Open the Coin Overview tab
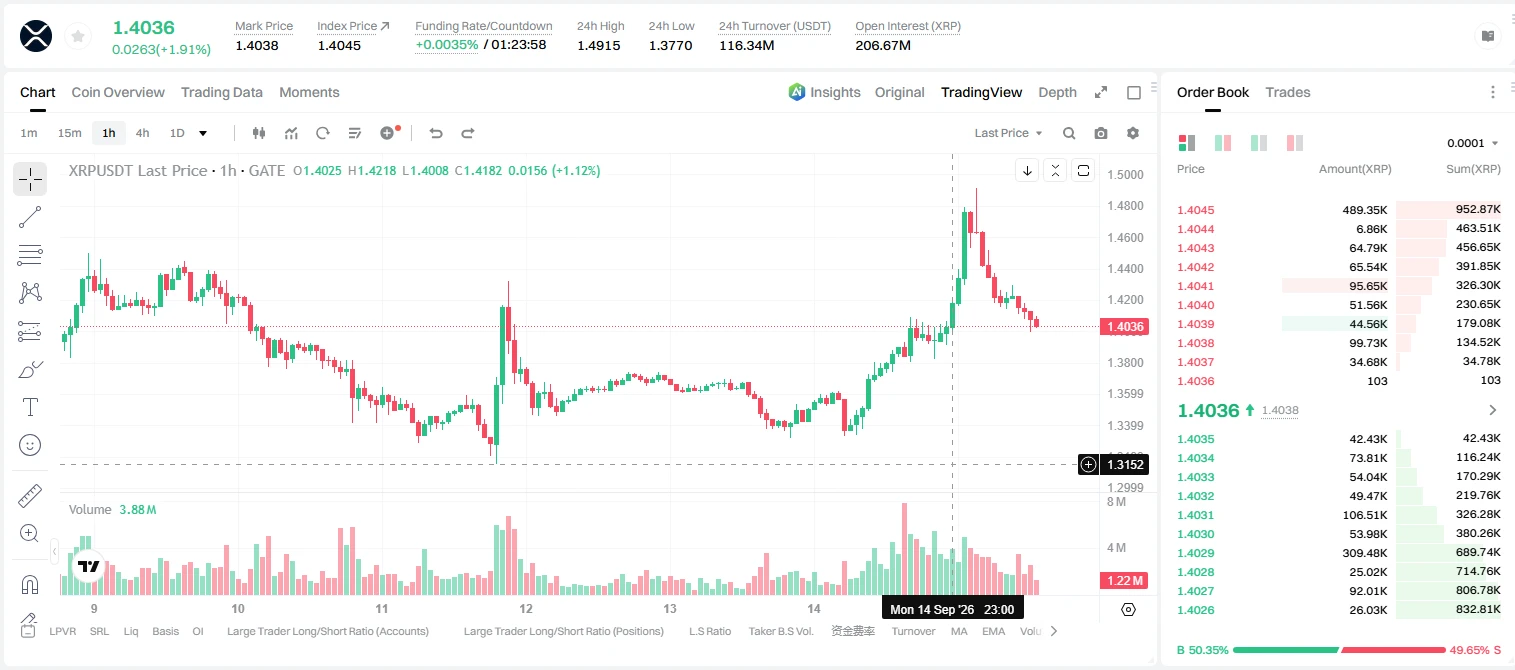 tap(118, 92)
